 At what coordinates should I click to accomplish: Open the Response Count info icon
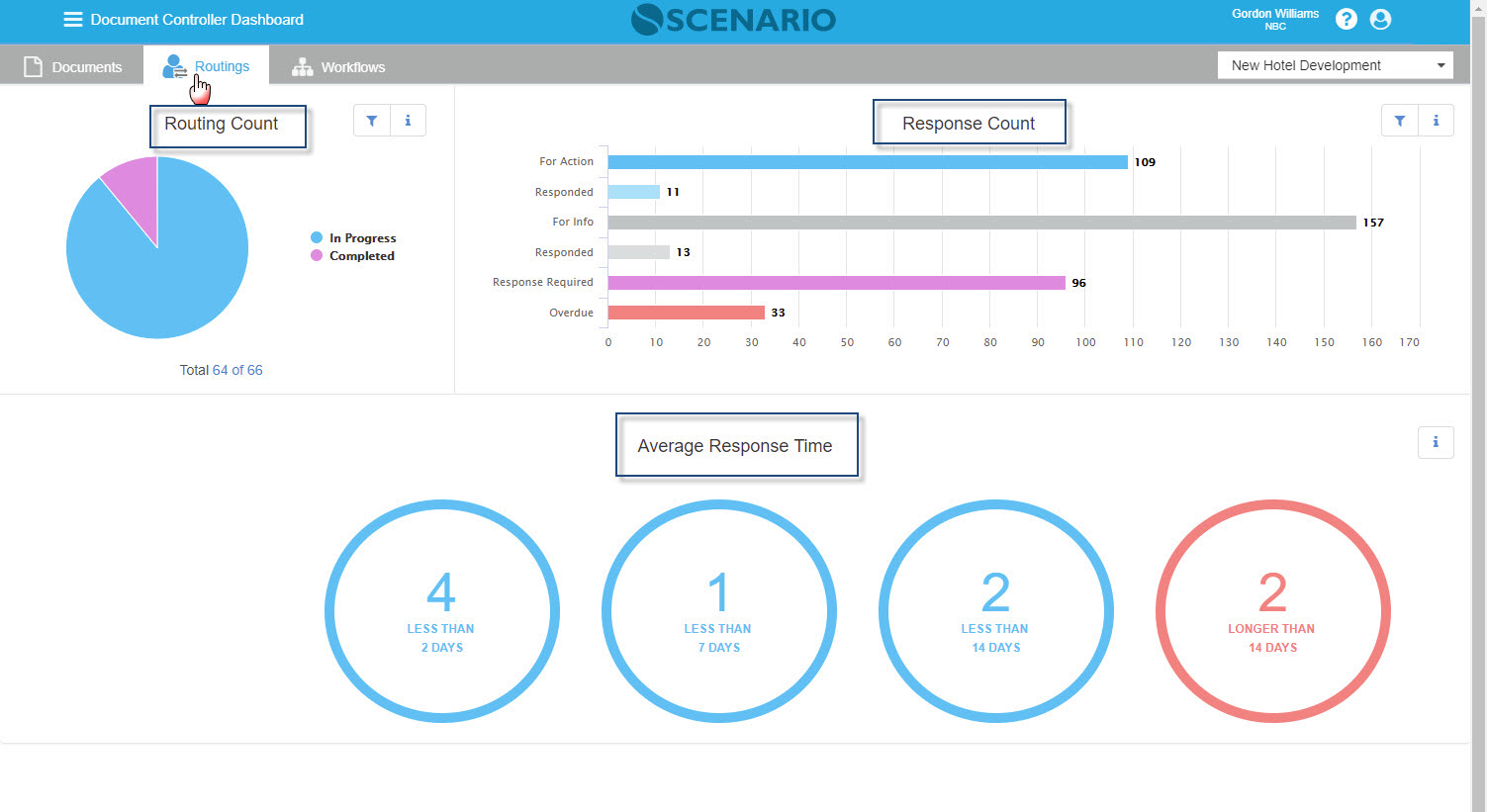[1436, 121]
